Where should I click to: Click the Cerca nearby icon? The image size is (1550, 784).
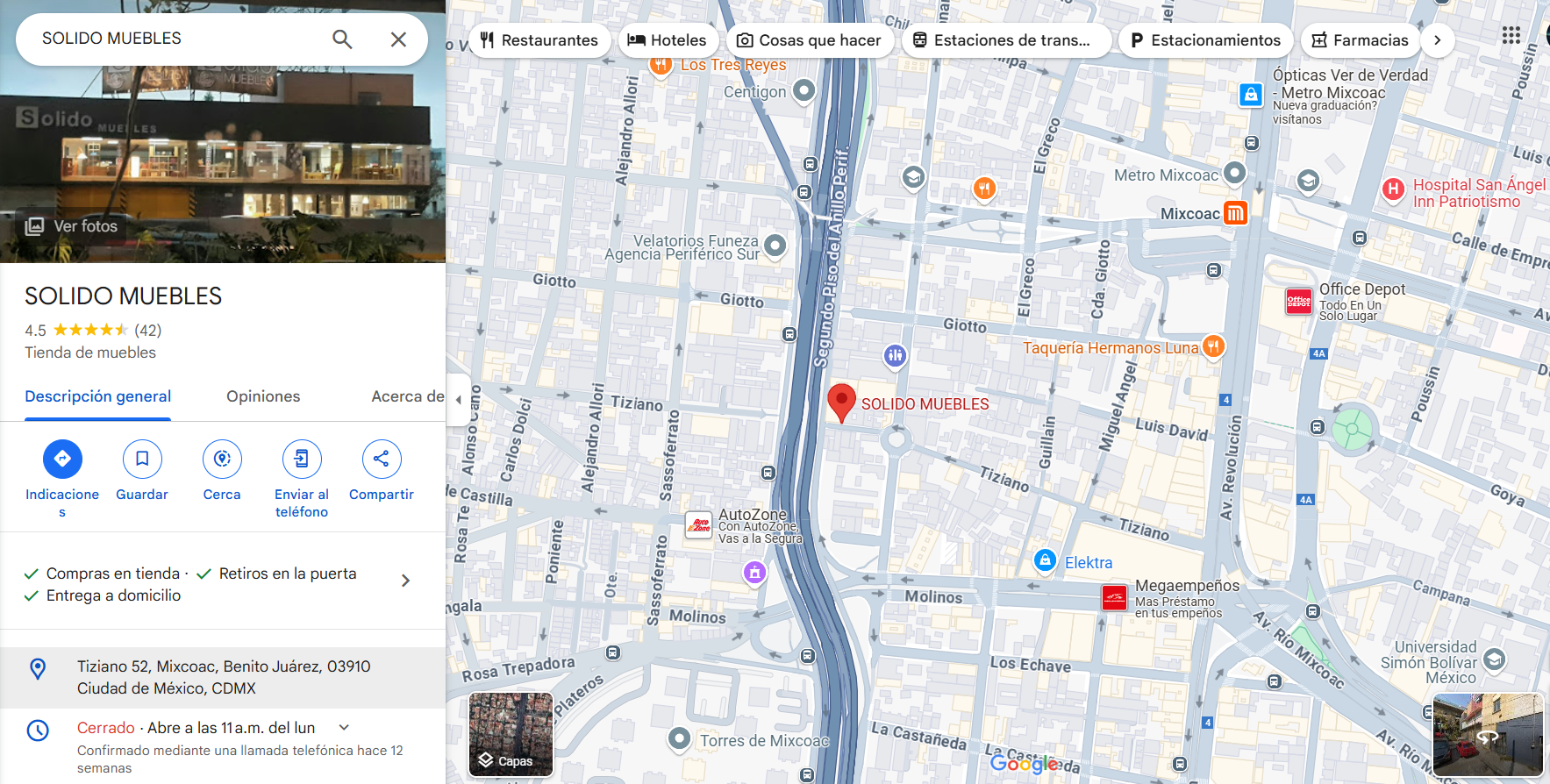coord(222,459)
